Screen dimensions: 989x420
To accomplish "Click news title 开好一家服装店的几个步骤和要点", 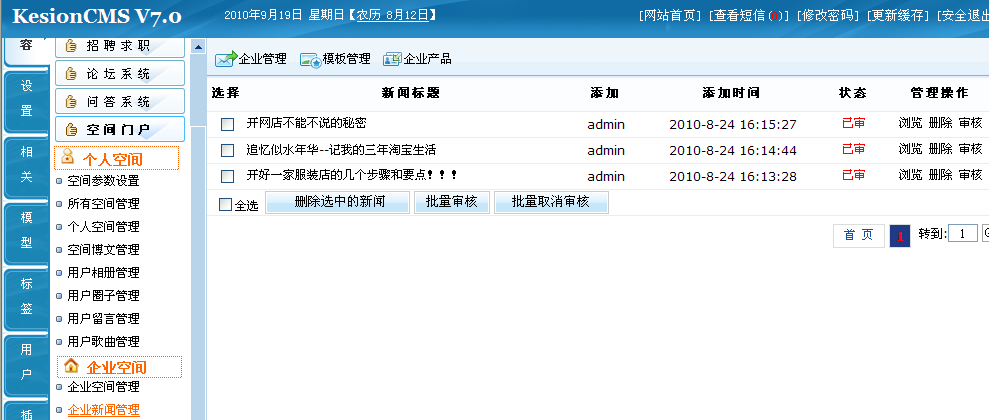I will [x=352, y=175].
